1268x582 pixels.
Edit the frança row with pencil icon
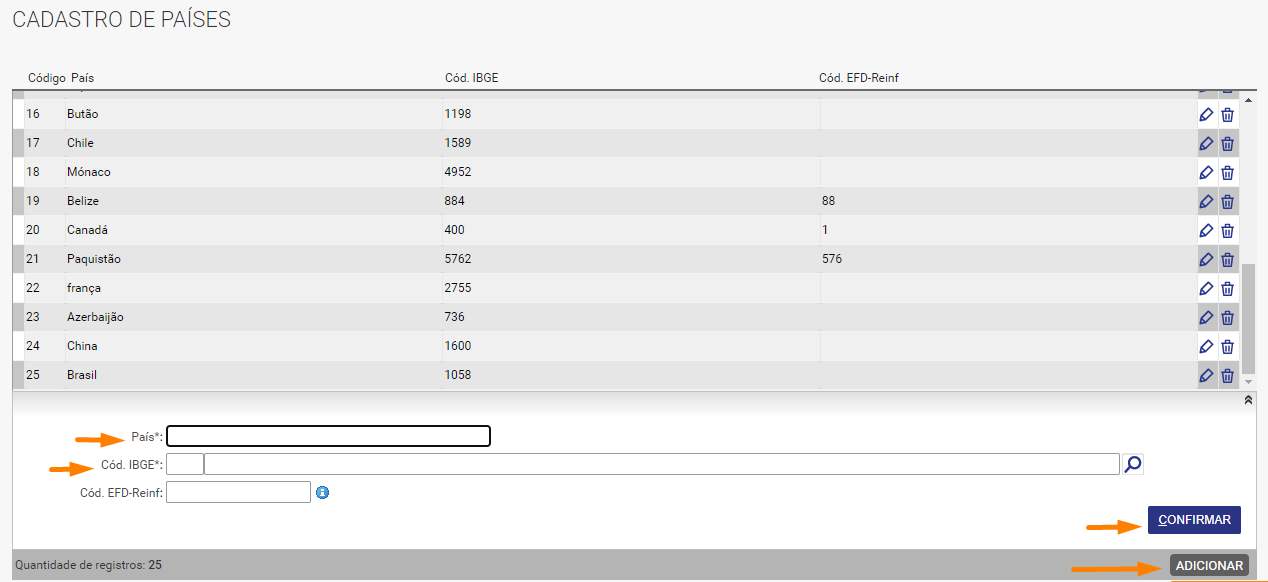tap(1206, 289)
